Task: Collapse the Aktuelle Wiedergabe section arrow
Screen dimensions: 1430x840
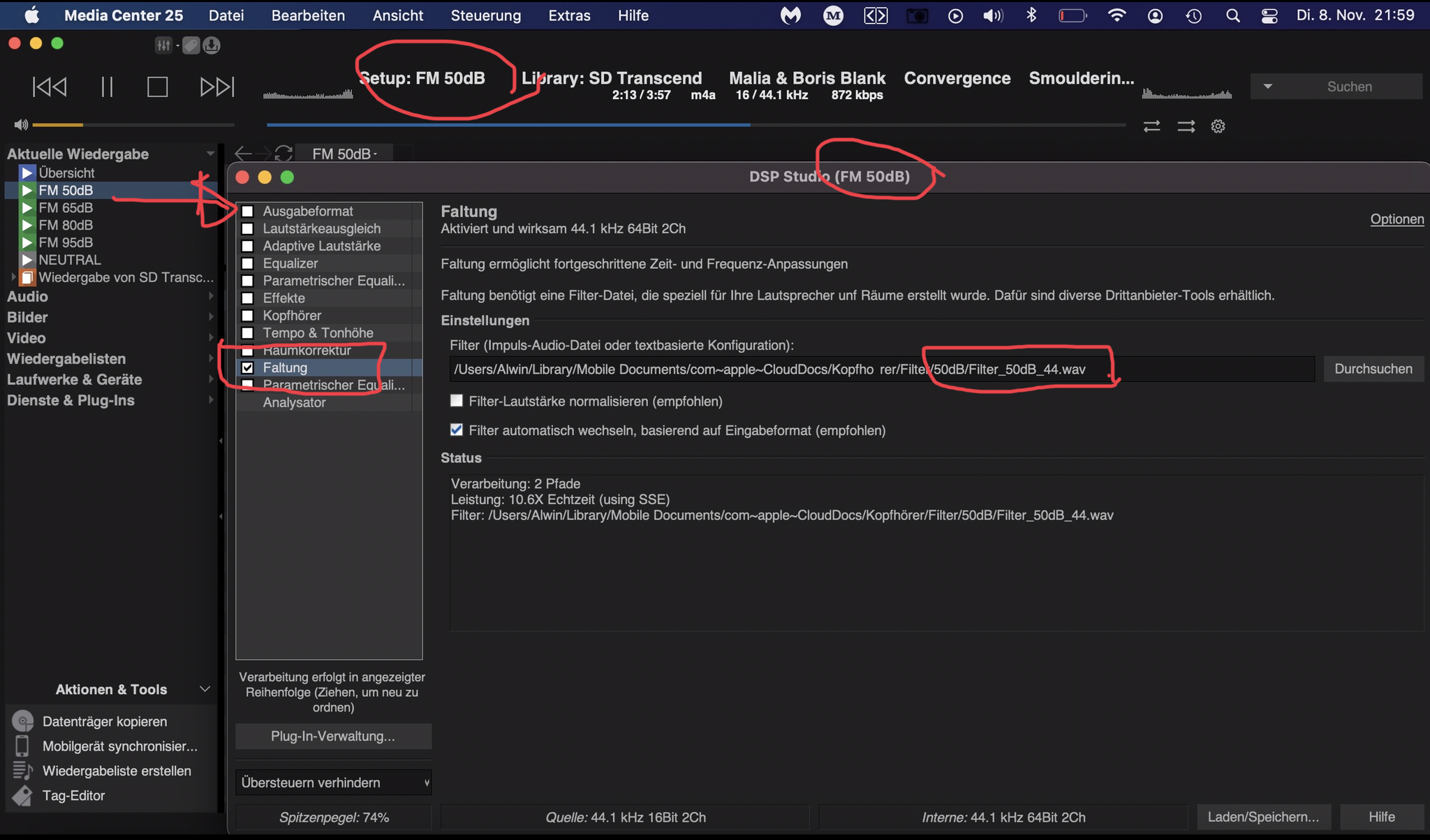Action: pos(209,154)
